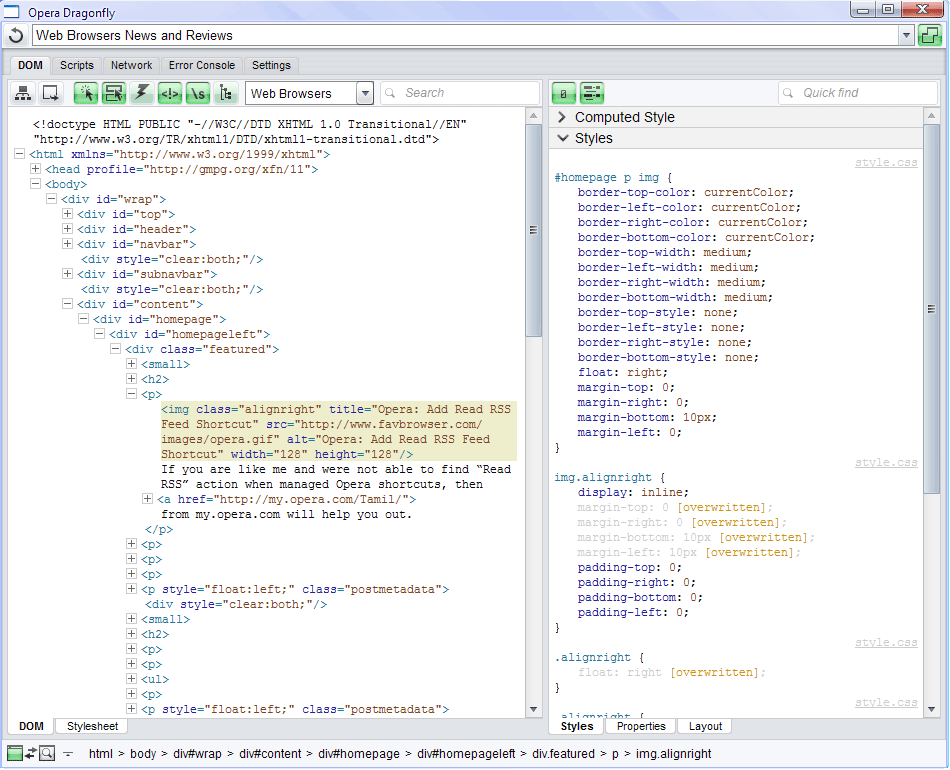The image size is (950, 770).
Task: Click the DOM tree snapshot icon
Action: tap(23, 93)
